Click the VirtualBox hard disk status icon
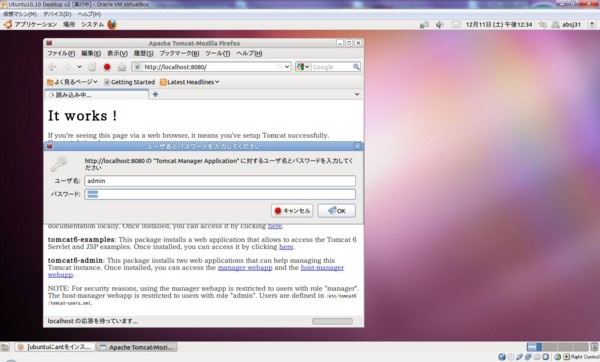 click(x=502, y=357)
